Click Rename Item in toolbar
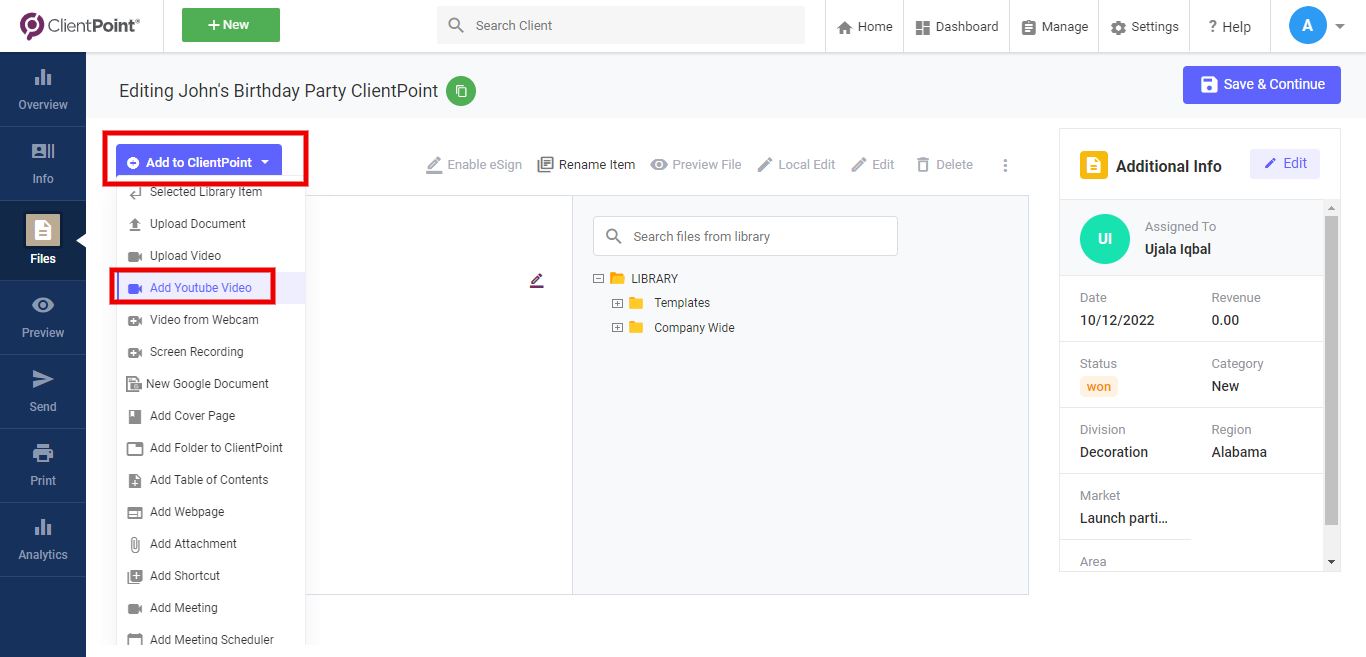 tap(586, 165)
